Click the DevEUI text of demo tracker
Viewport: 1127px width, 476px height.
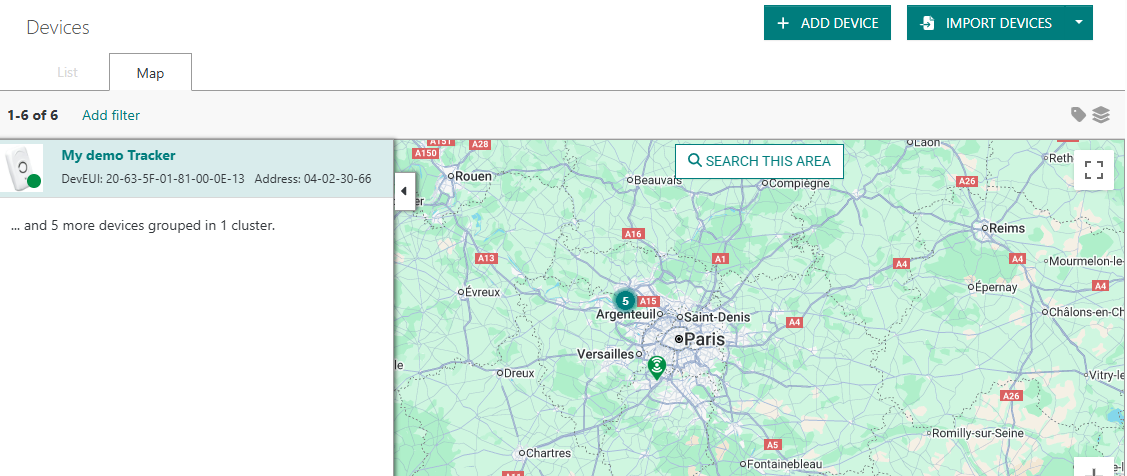pos(153,179)
